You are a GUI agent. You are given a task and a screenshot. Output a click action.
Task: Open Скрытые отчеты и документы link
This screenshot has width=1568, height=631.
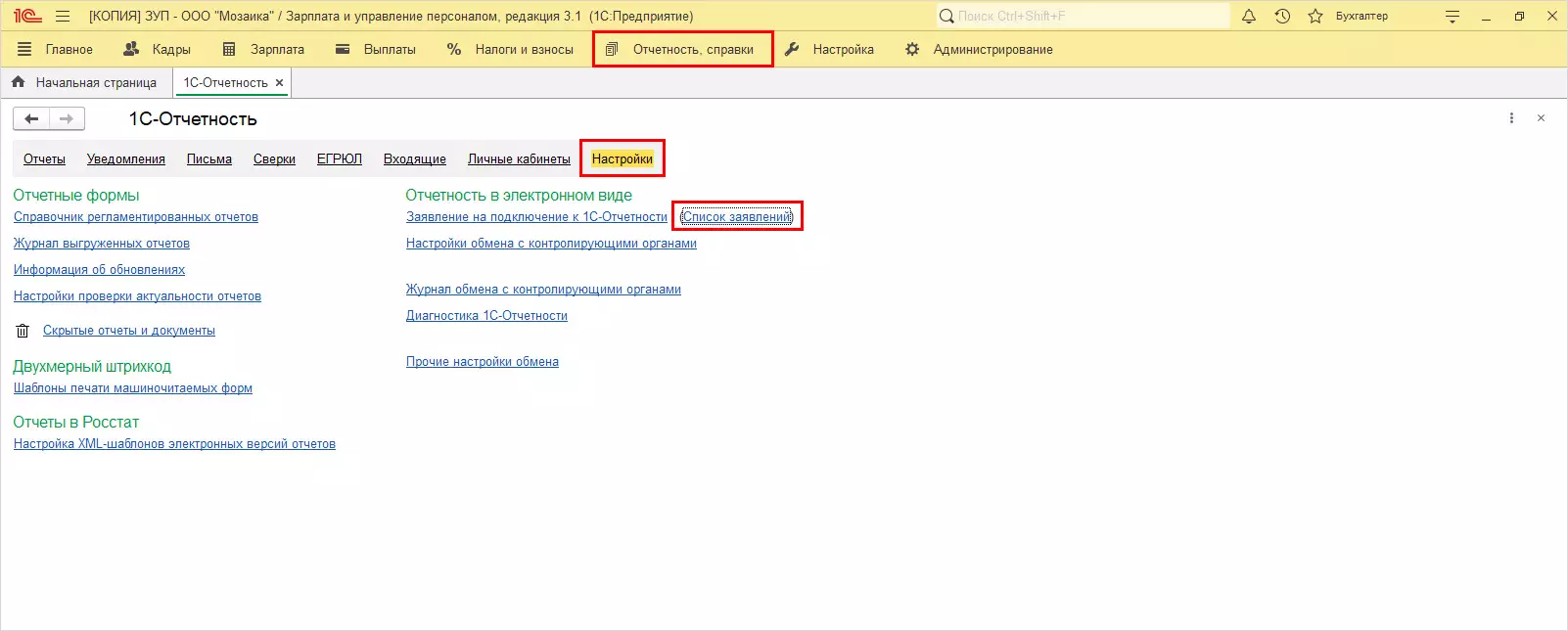click(x=129, y=331)
